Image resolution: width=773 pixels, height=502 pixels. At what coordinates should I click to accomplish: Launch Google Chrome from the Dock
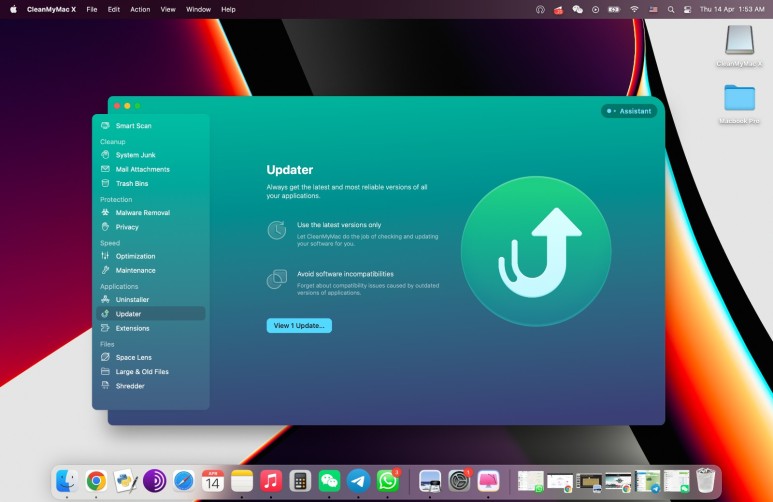[x=96, y=481]
